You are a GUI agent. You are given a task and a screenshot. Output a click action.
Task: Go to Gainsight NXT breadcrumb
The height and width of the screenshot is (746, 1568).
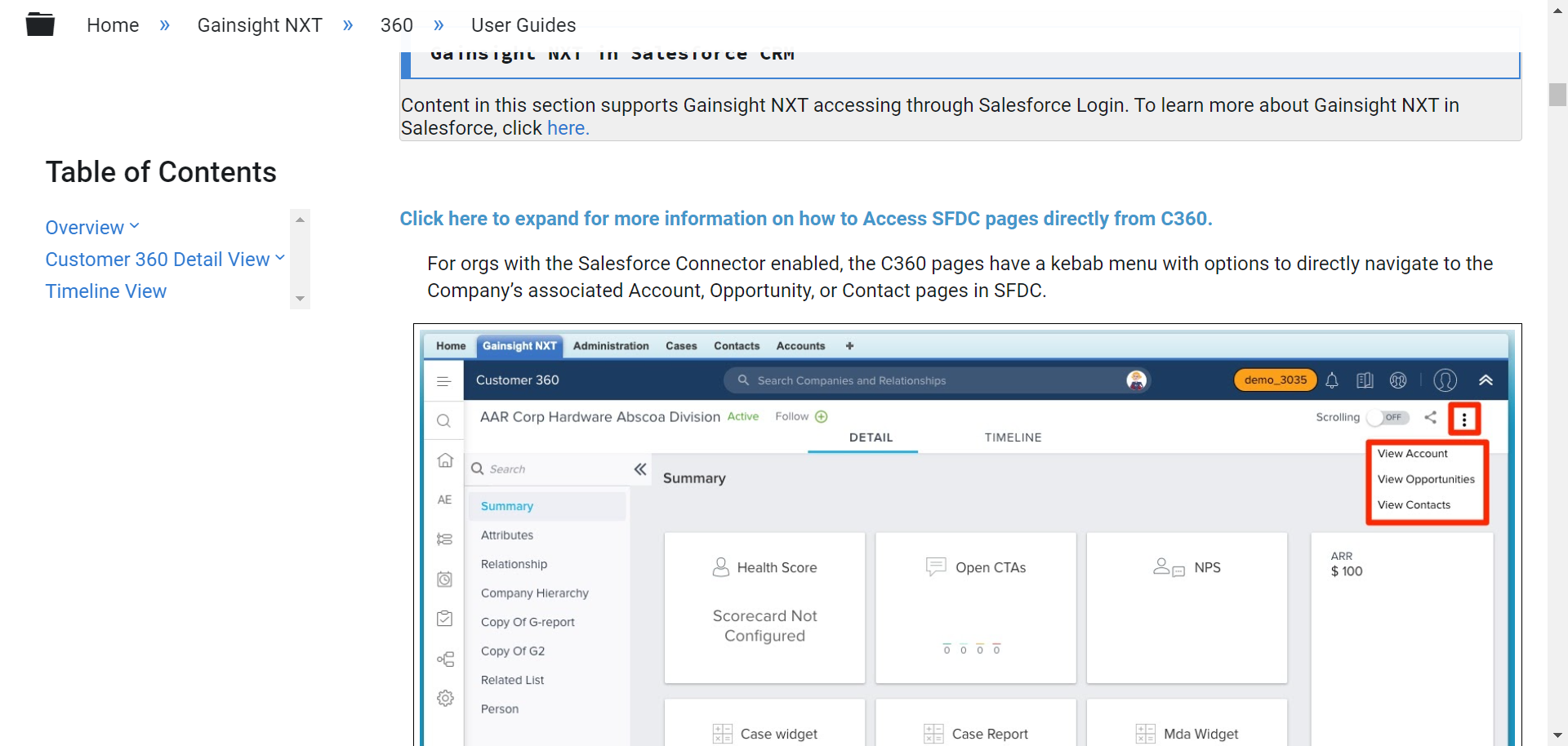coord(260,25)
